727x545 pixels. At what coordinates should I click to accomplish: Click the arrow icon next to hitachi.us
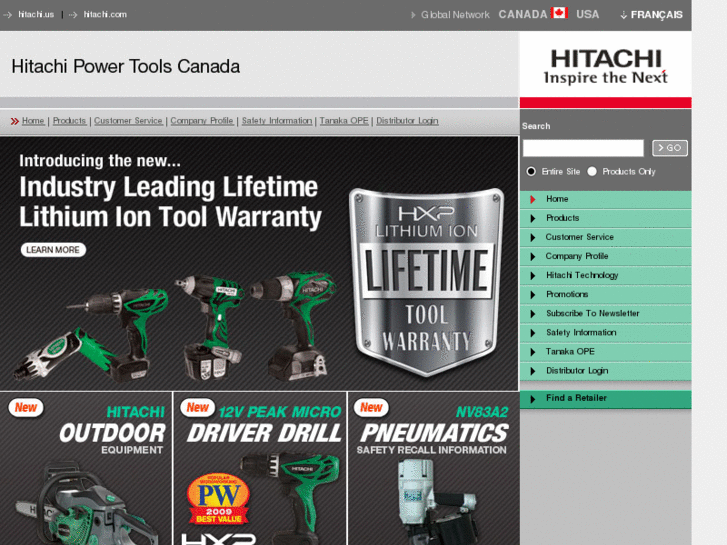tap(7, 15)
